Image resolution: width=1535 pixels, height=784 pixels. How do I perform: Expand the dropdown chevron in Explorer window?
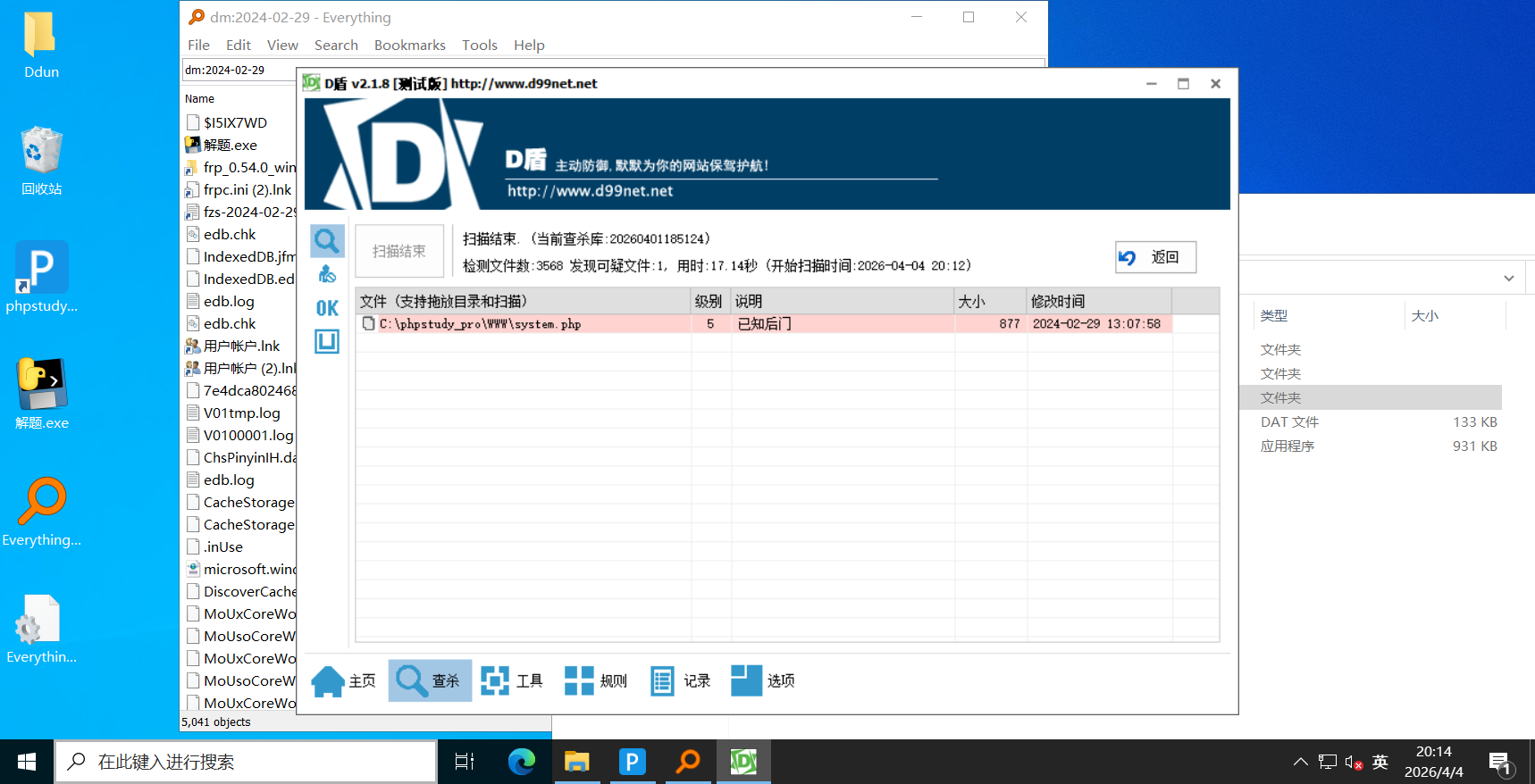pos(1509,279)
